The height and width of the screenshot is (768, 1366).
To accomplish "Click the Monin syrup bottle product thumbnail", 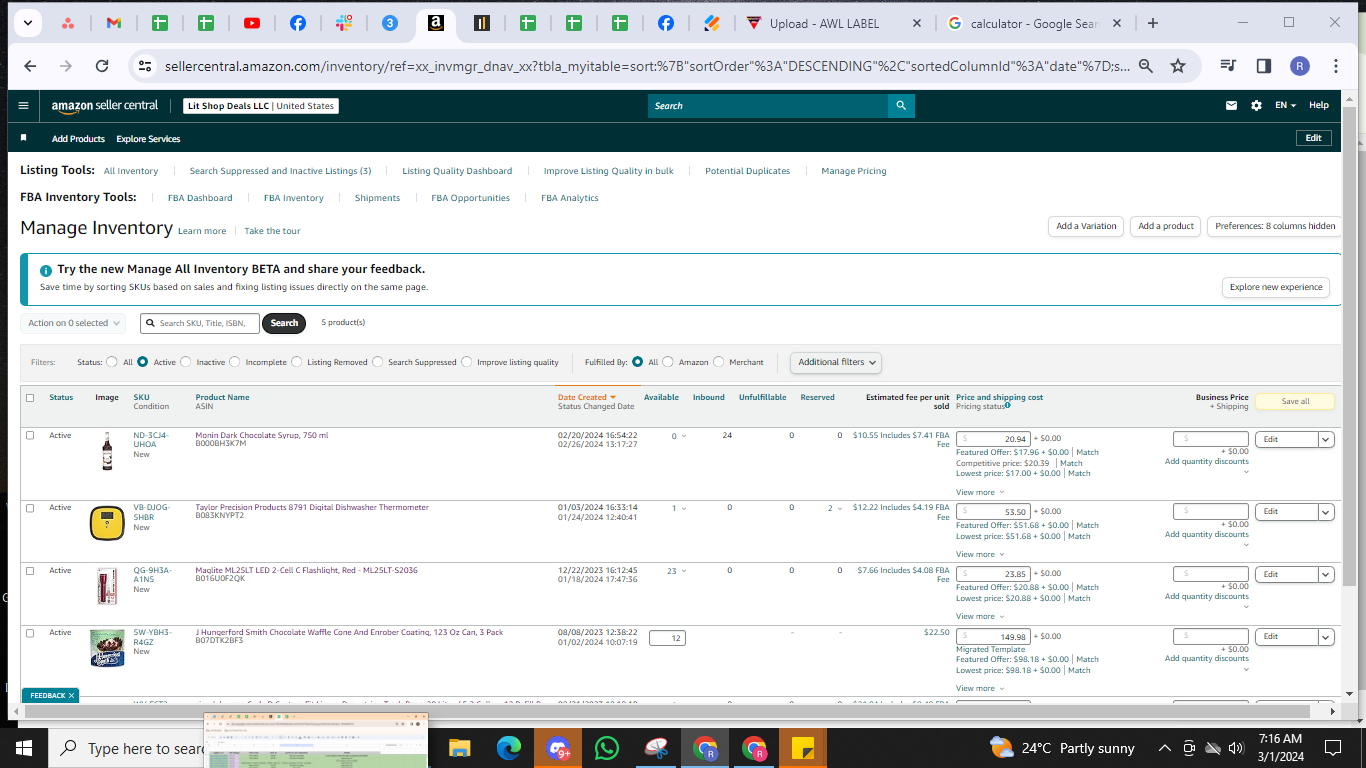I will (x=107, y=451).
